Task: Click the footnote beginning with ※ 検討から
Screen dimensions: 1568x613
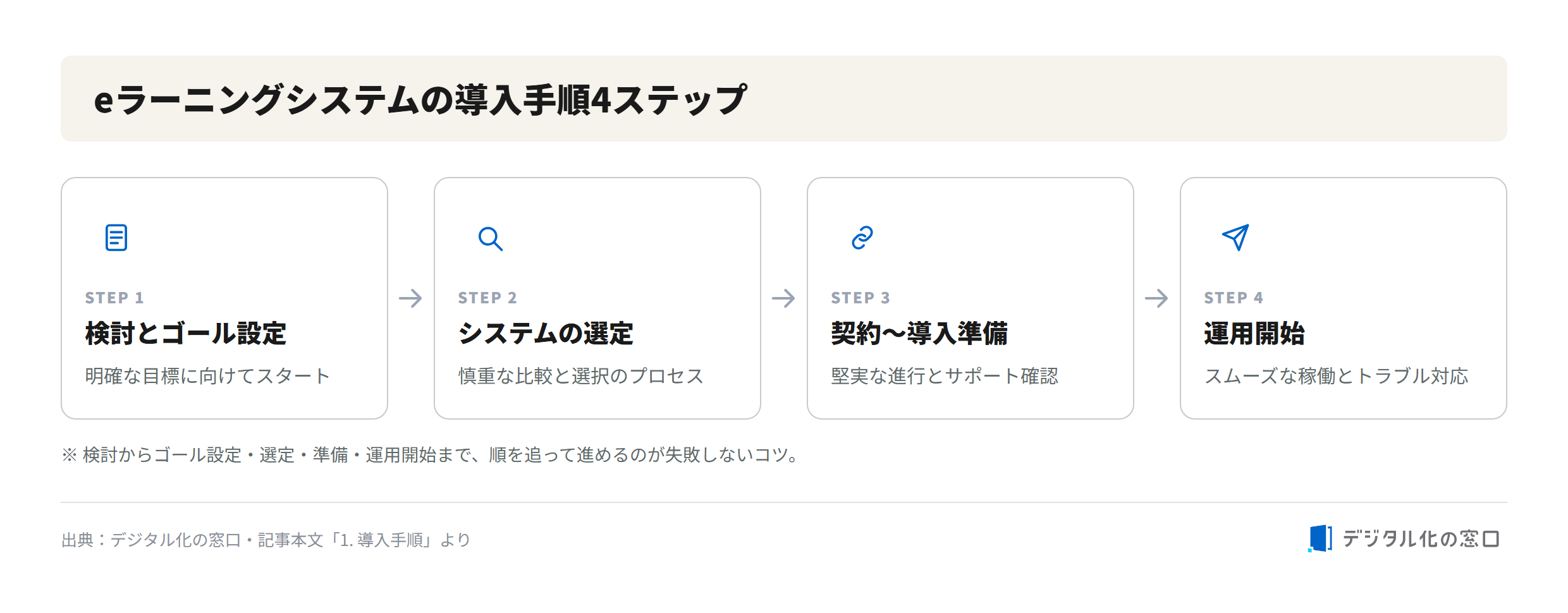Action: (431, 454)
